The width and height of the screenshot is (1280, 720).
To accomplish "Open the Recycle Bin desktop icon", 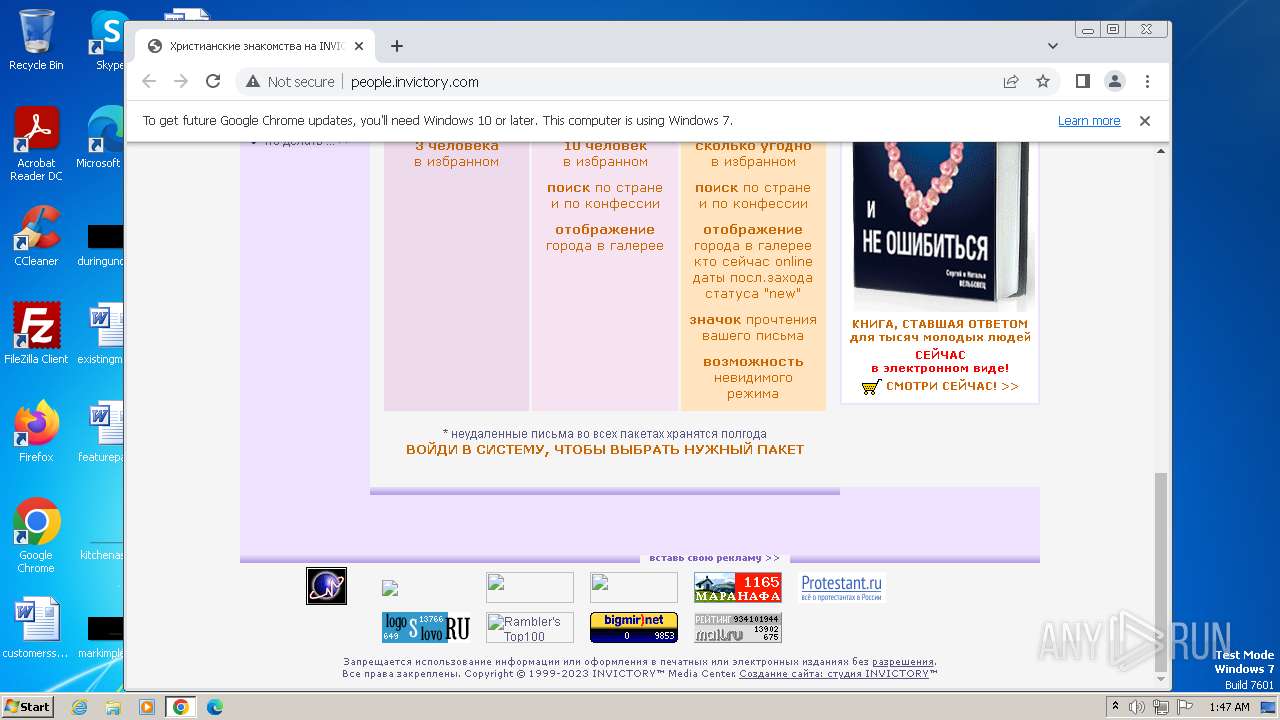I will tap(36, 40).
